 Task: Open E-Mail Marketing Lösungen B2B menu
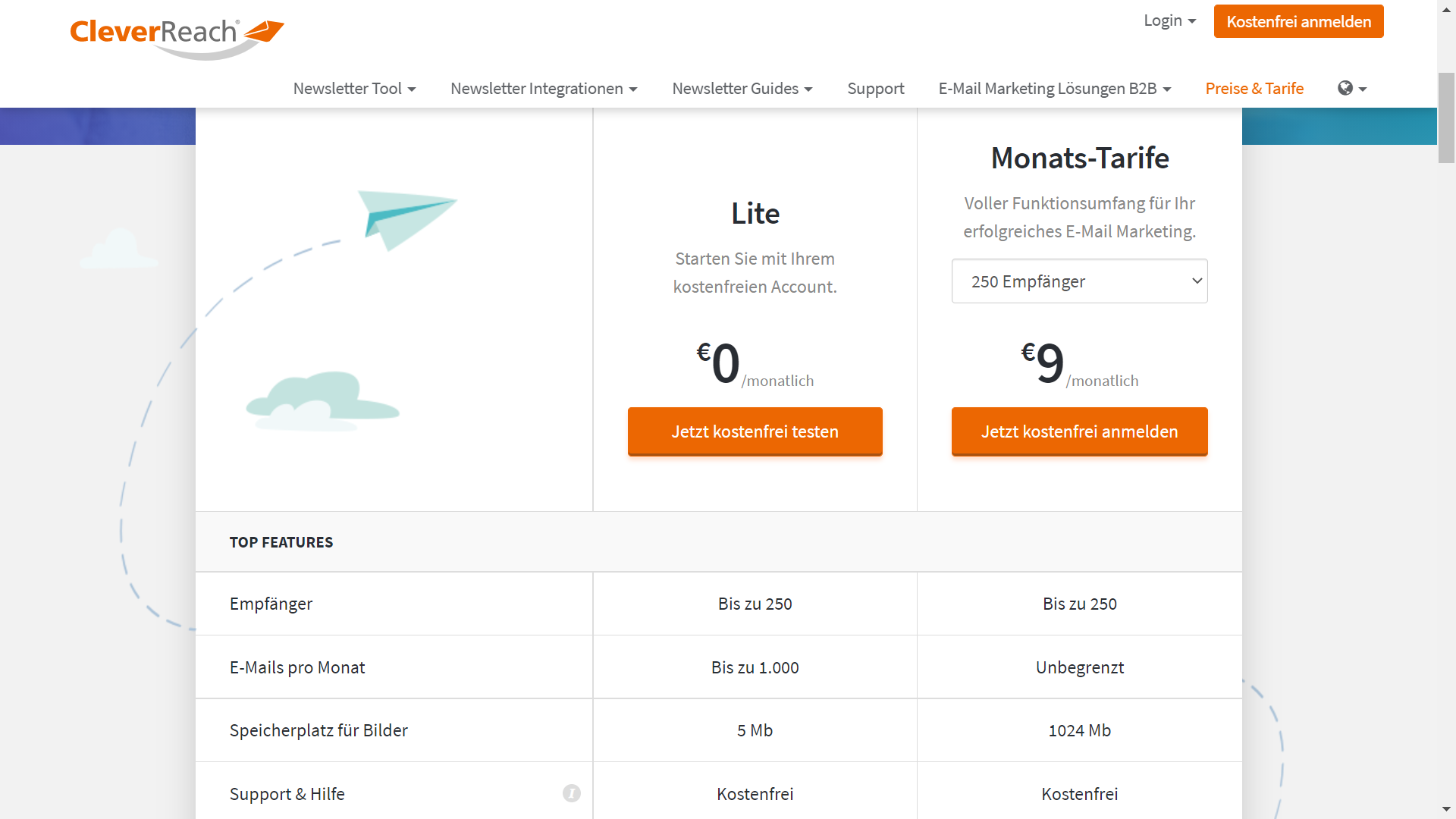1055,89
